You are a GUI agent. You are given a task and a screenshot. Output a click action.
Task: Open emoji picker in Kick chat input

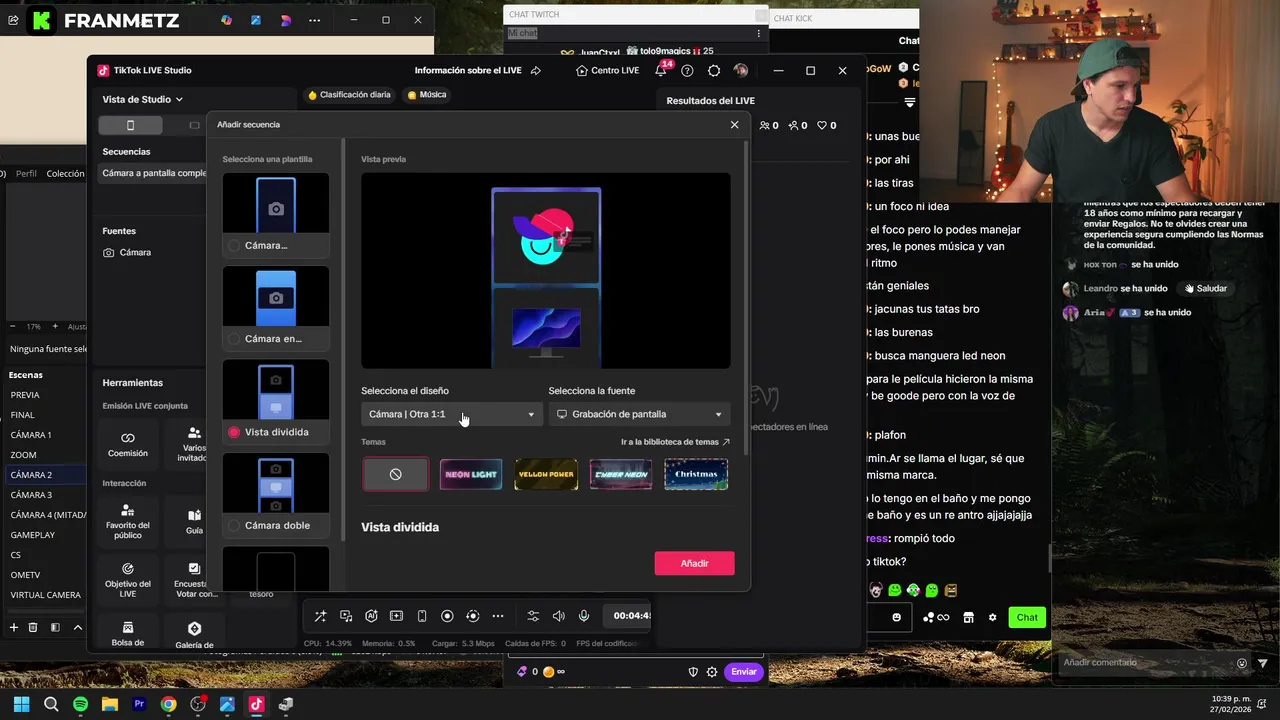[x=896, y=617]
